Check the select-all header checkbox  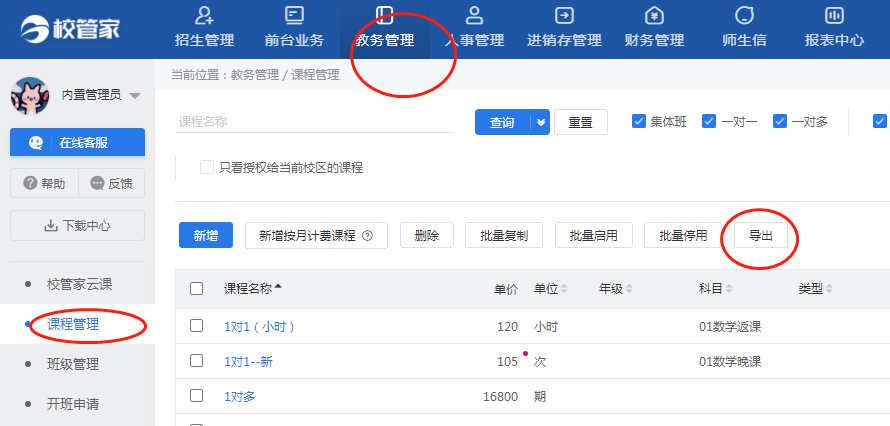pyautogui.click(x=196, y=289)
